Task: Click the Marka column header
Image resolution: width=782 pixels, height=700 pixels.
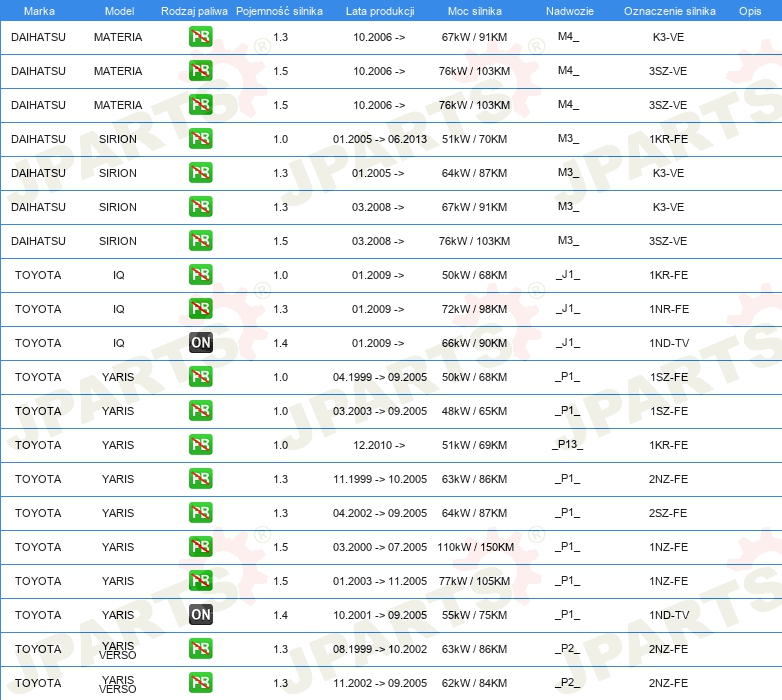Action: coord(39,11)
